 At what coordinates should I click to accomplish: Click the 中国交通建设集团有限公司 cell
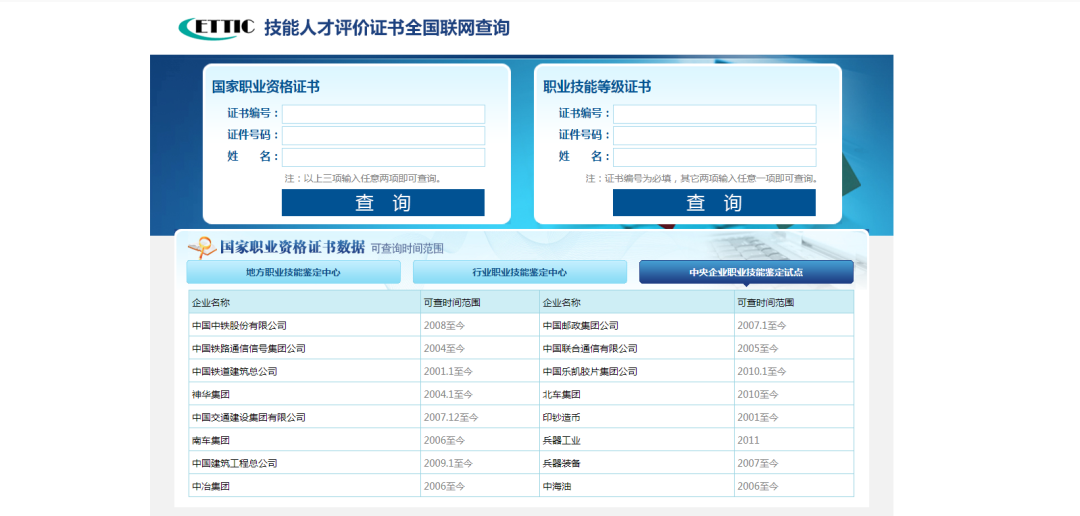click(x=304, y=417)
